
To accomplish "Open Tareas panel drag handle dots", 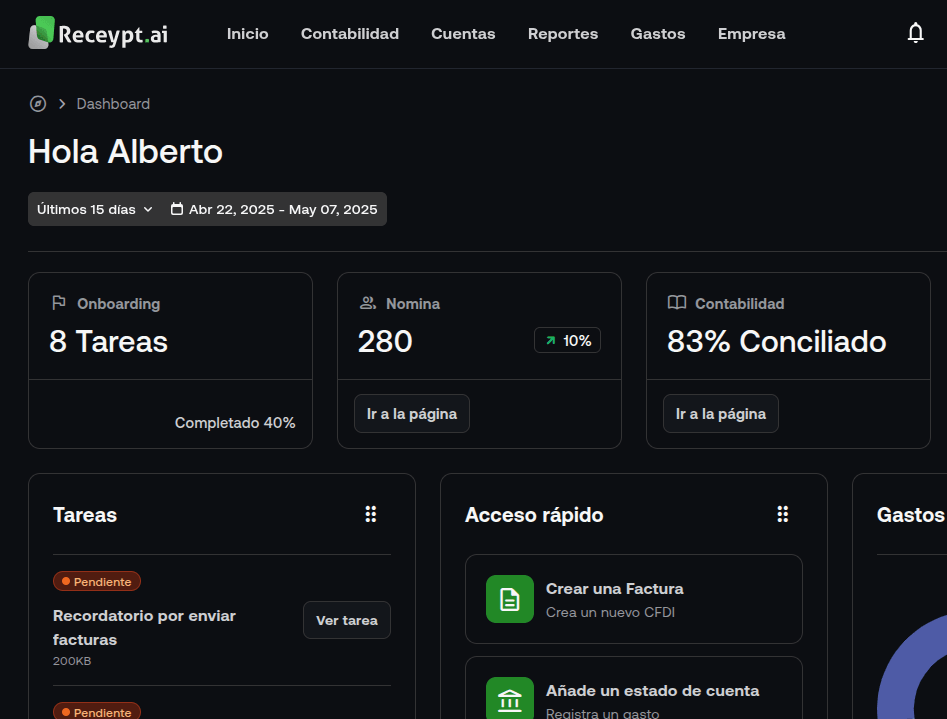I will click(x=371, y=514).
